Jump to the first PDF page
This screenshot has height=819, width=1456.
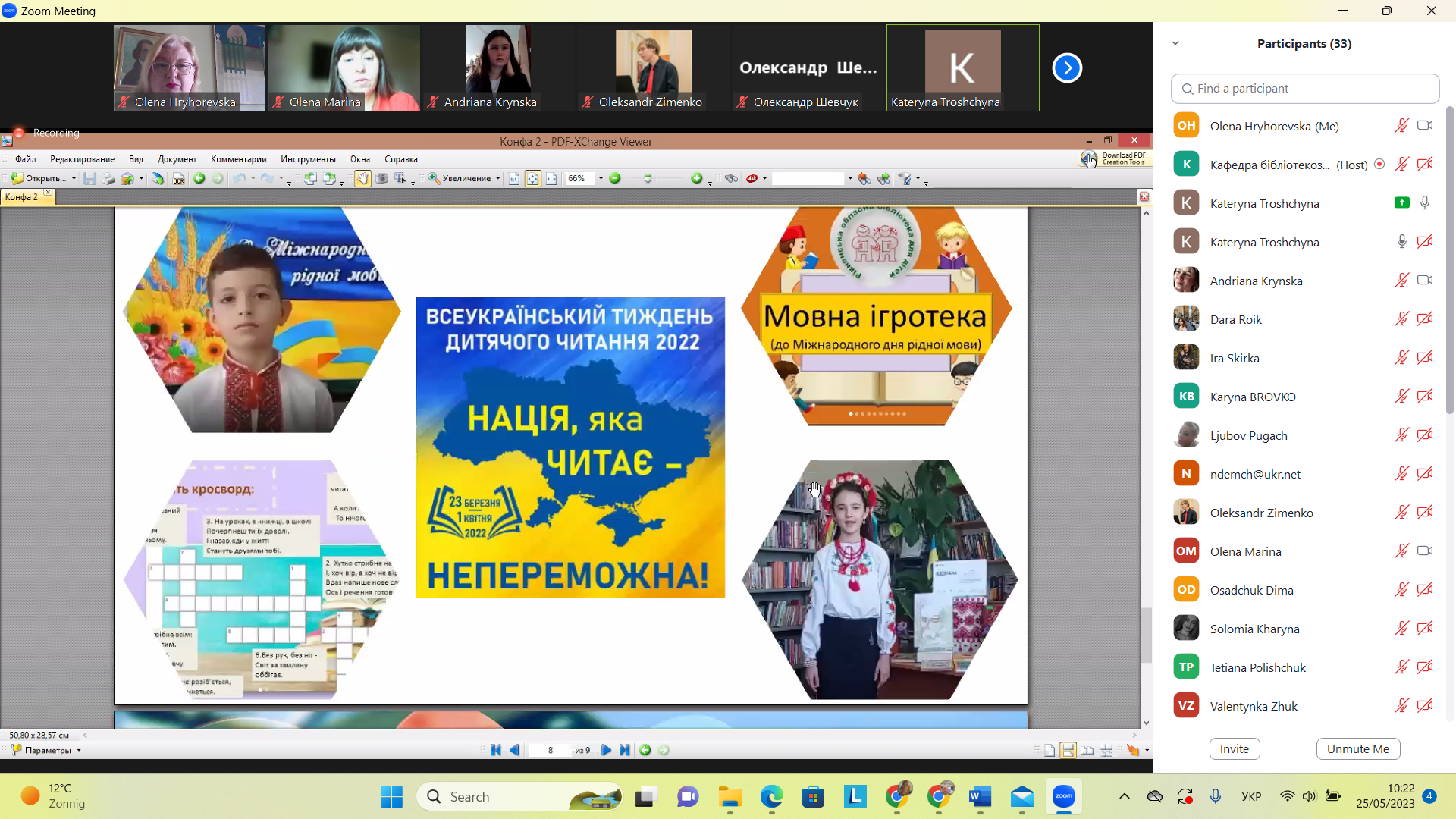pos(496,750)
